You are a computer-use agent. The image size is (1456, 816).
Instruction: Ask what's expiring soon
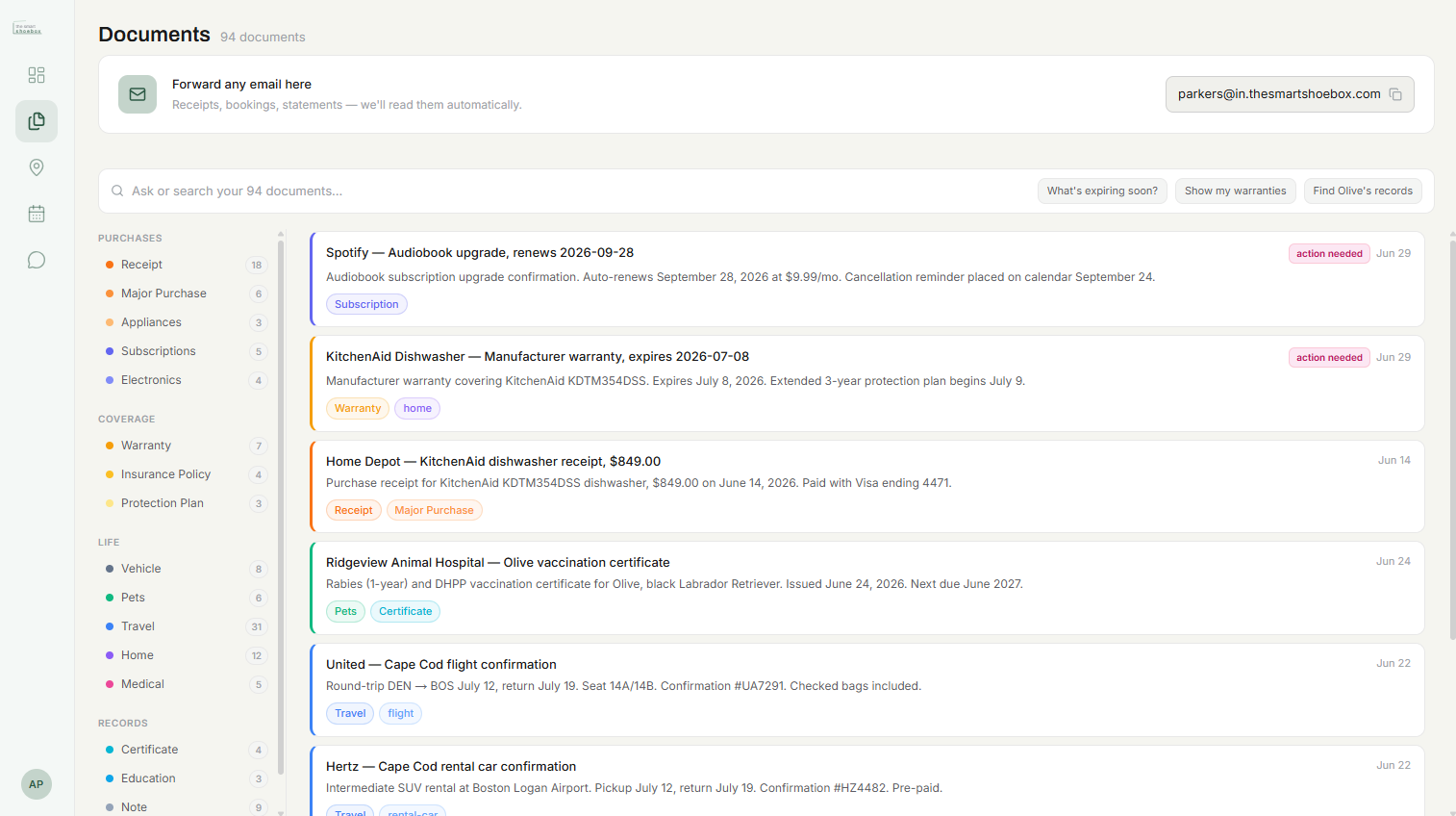click(x=1102, y=191)
